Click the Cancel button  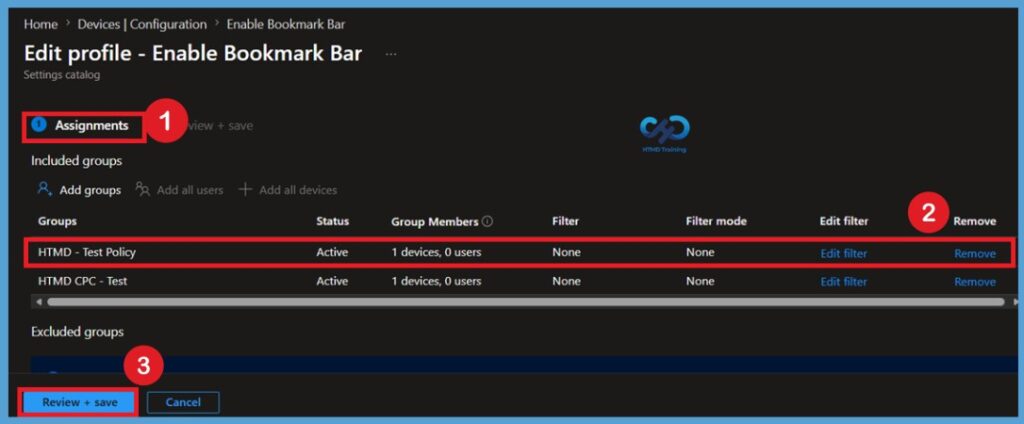point(183,402)
